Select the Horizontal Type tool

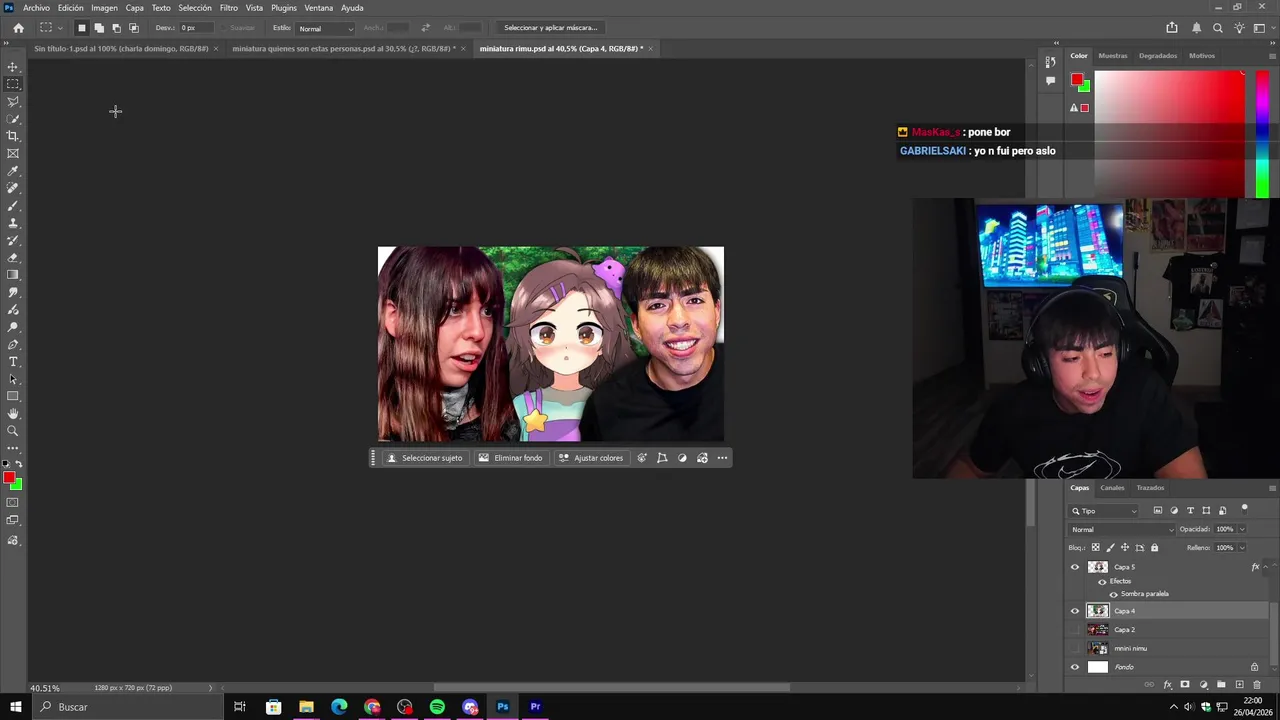point(13,361)
